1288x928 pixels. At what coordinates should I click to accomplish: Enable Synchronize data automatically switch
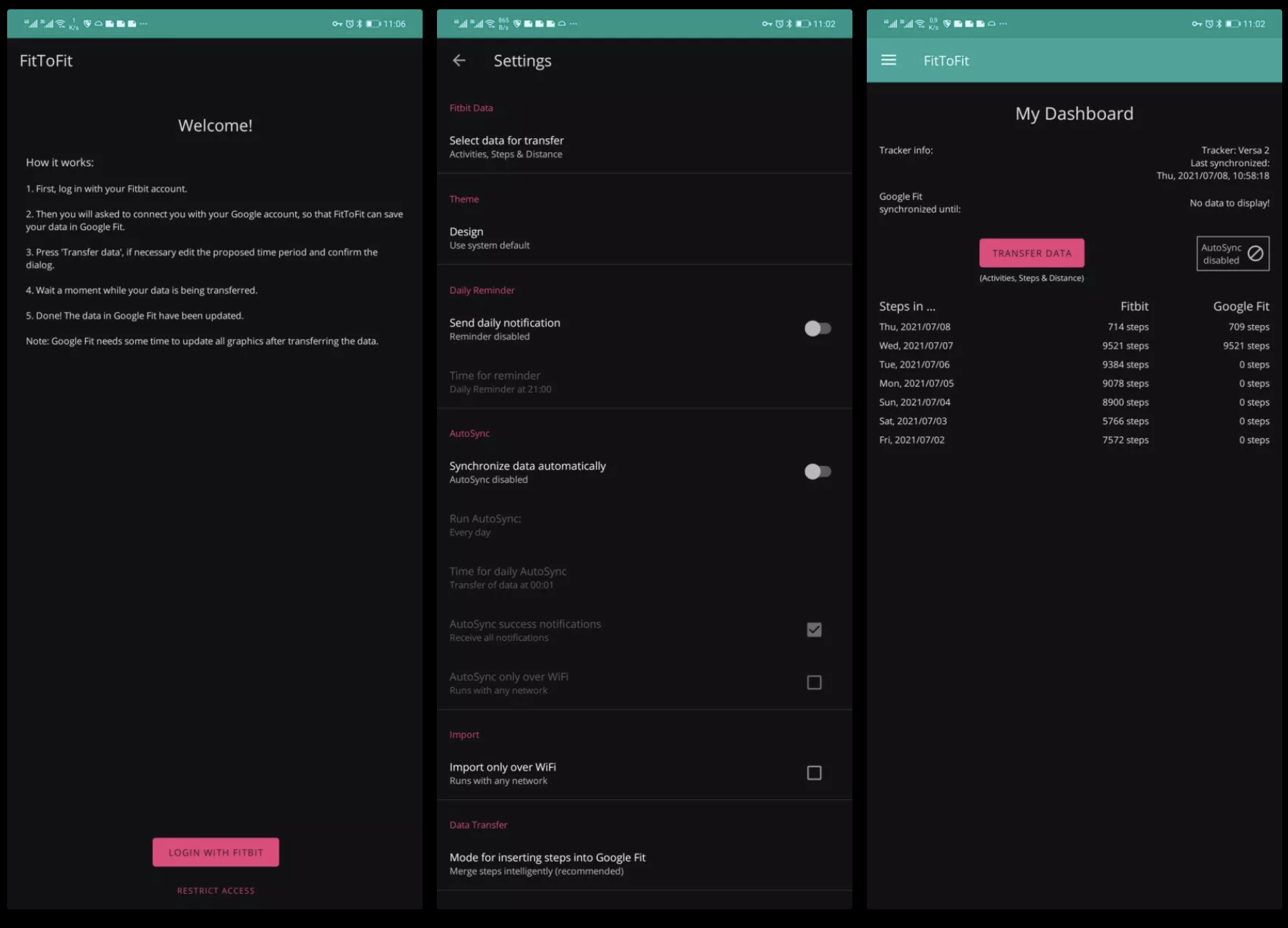[817, 472]
